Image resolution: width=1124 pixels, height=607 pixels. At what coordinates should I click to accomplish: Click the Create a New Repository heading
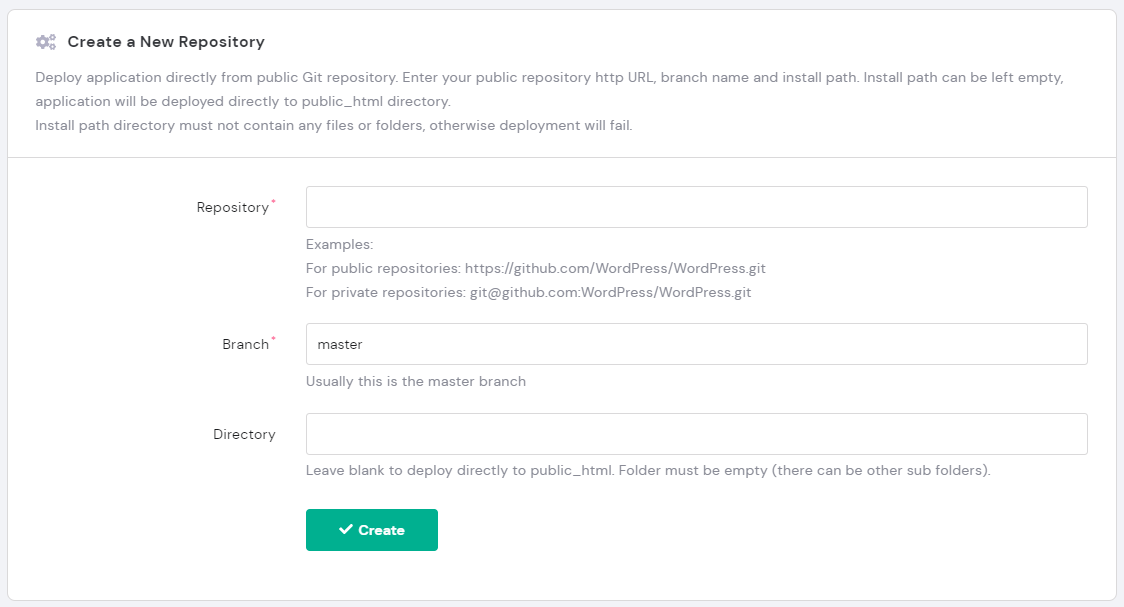(166, 42)
